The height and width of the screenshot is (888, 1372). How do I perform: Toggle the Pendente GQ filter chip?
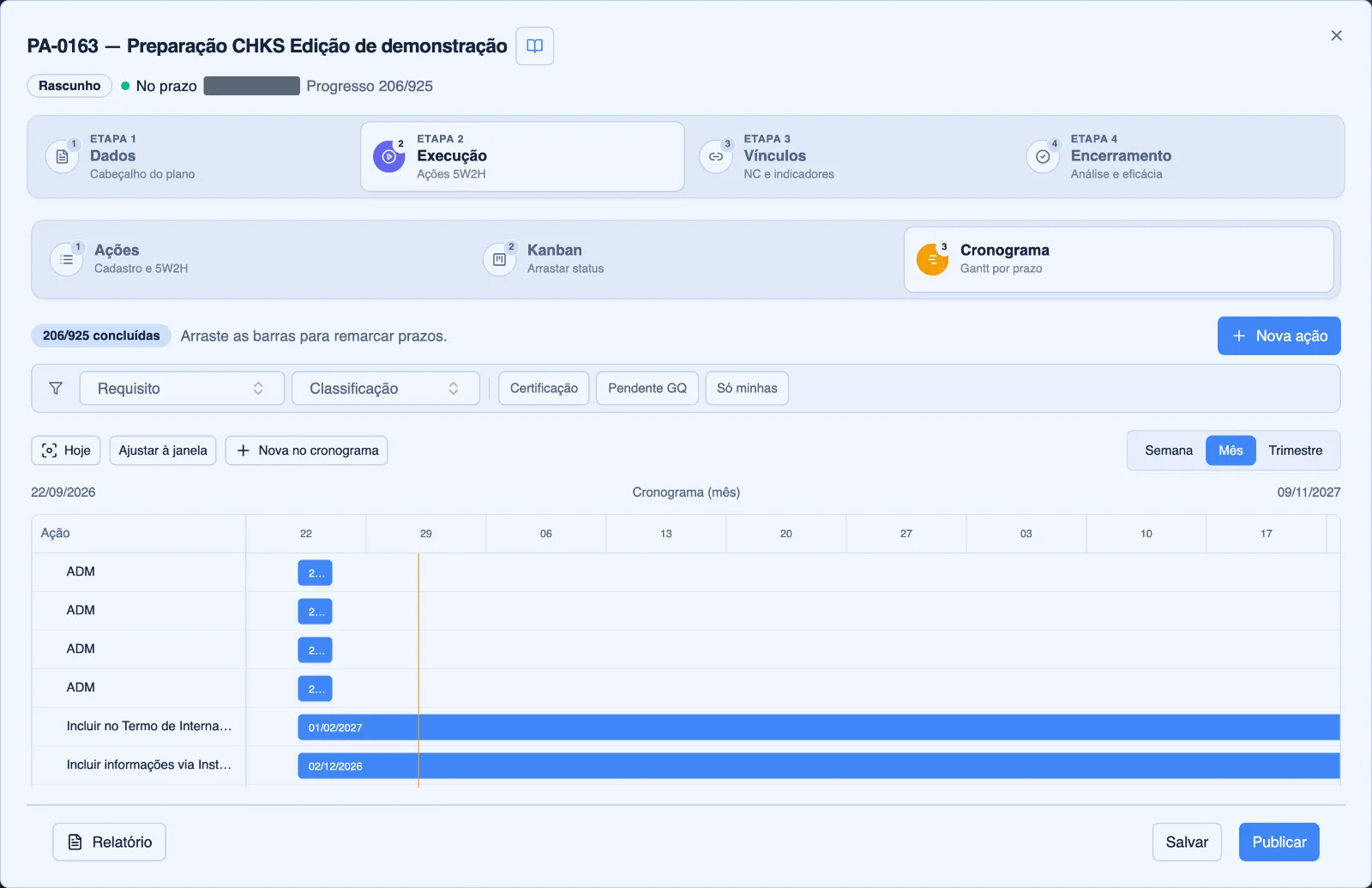coord(647,389)
